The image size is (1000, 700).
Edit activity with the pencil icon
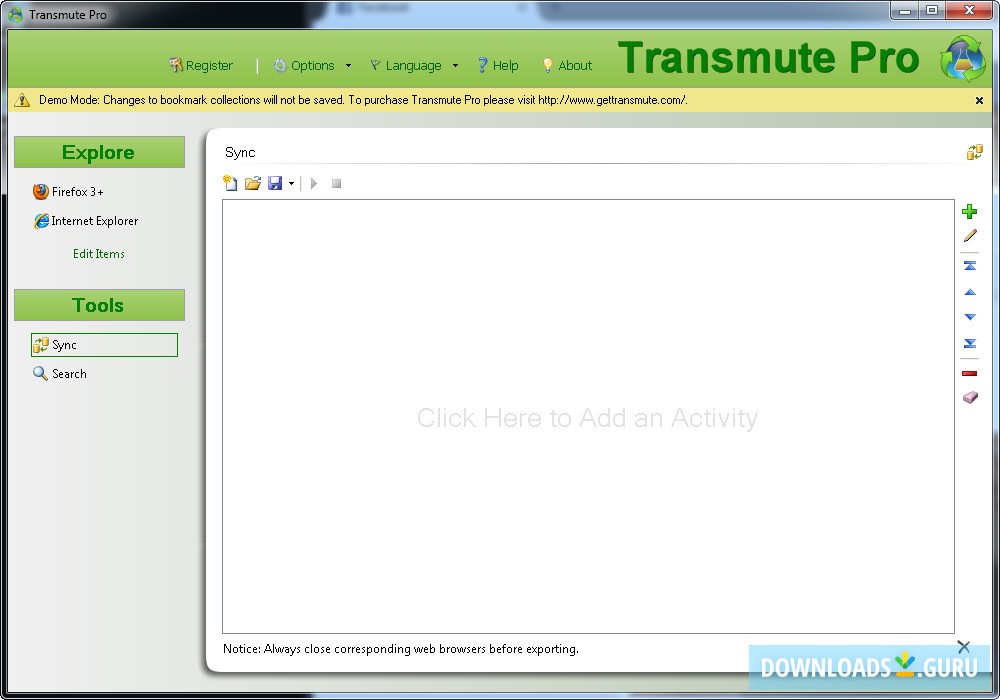pos(970,236)
